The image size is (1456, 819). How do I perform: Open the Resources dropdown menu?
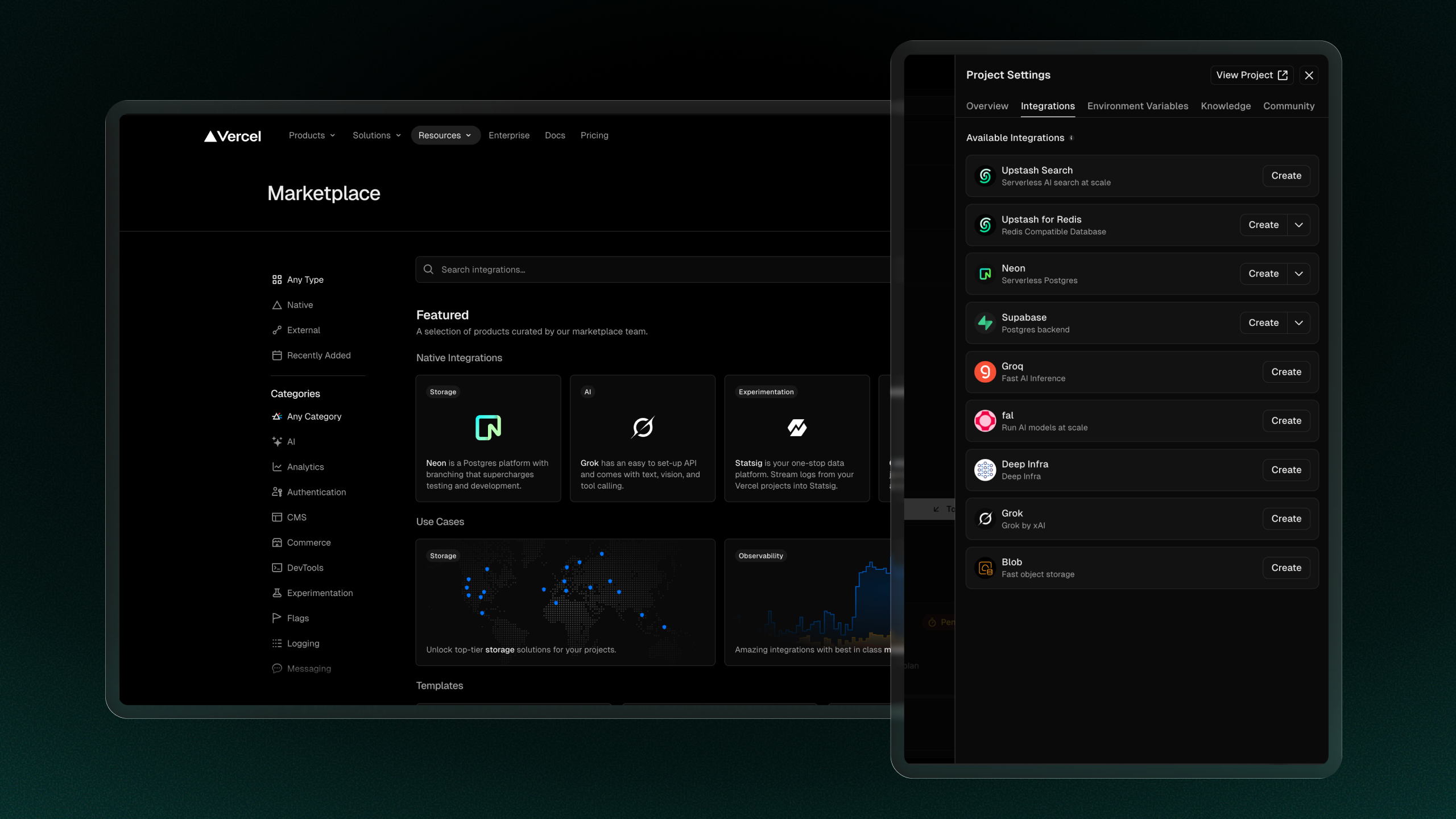coord(445,135)
